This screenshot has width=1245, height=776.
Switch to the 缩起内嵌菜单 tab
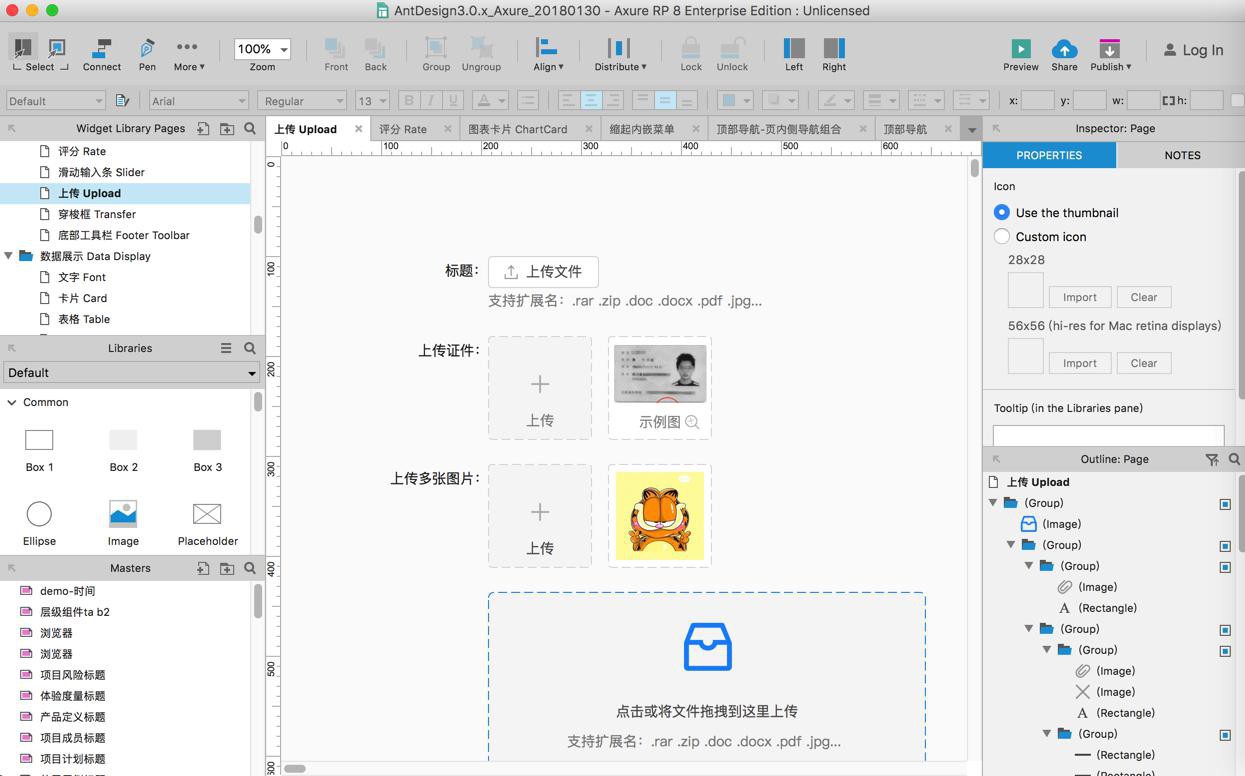point(641,129)
